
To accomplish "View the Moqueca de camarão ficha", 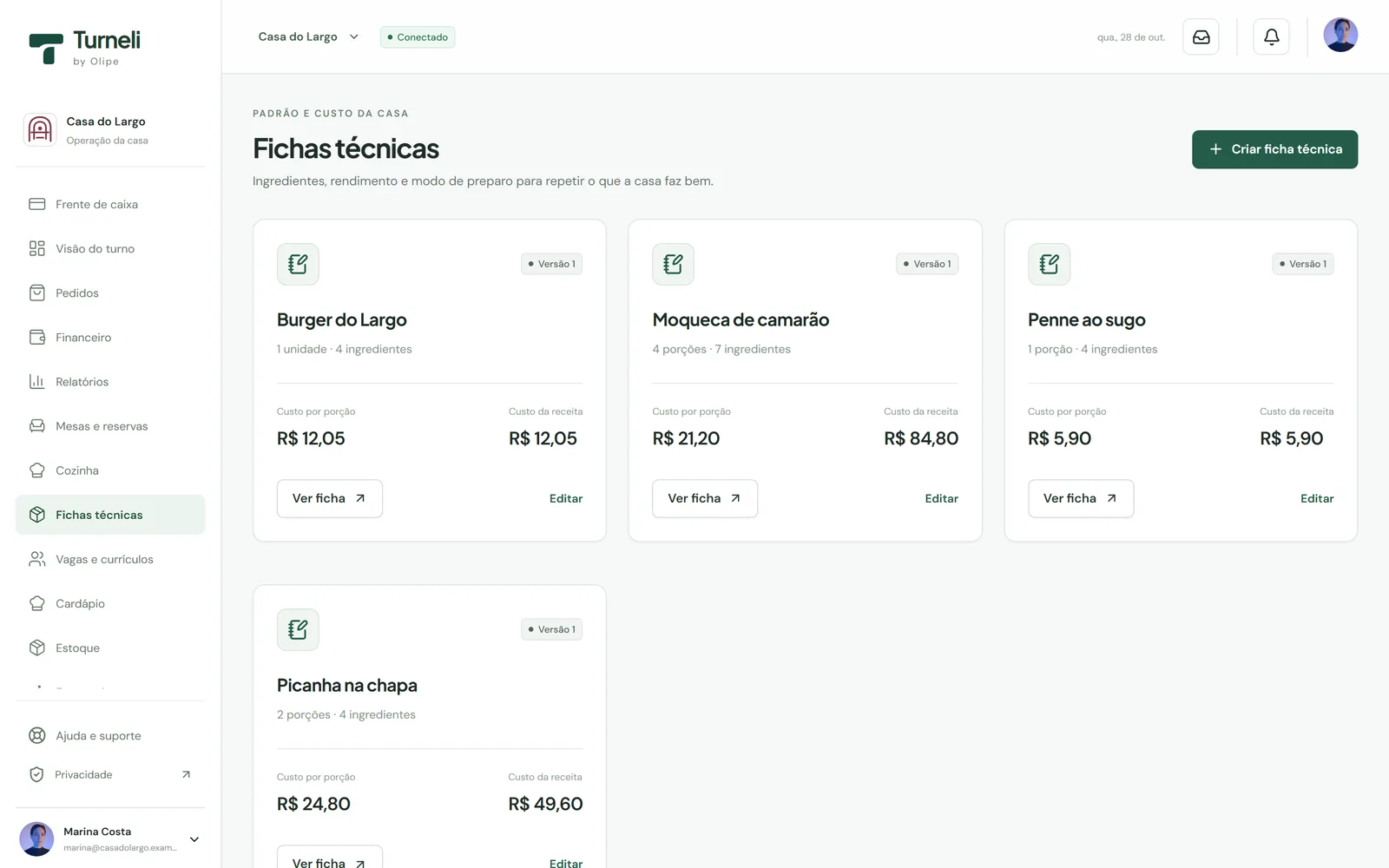I will [705, 498].
